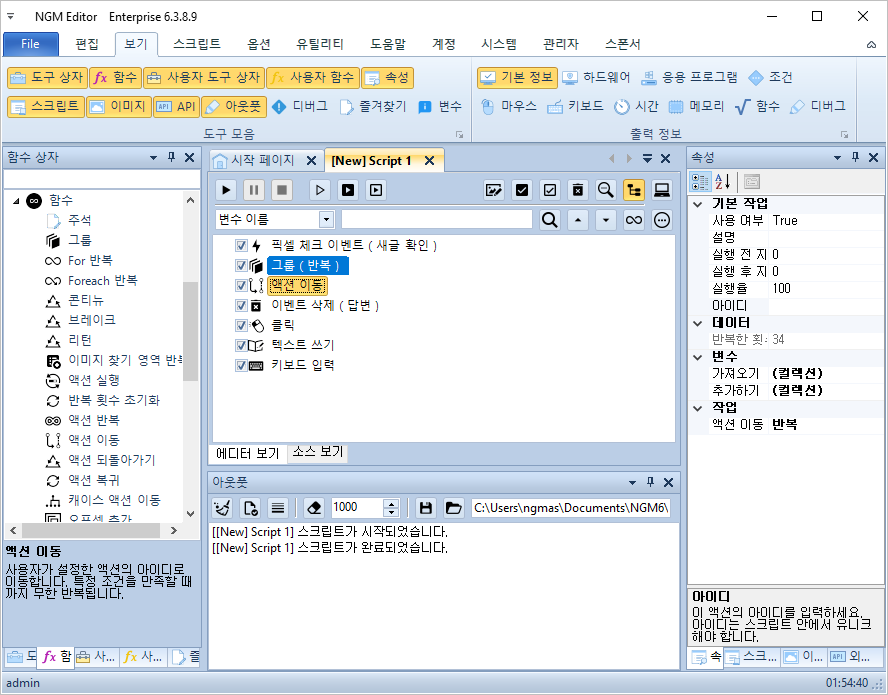Collapse the ribbon with the top-right arrow

[872, 44]
